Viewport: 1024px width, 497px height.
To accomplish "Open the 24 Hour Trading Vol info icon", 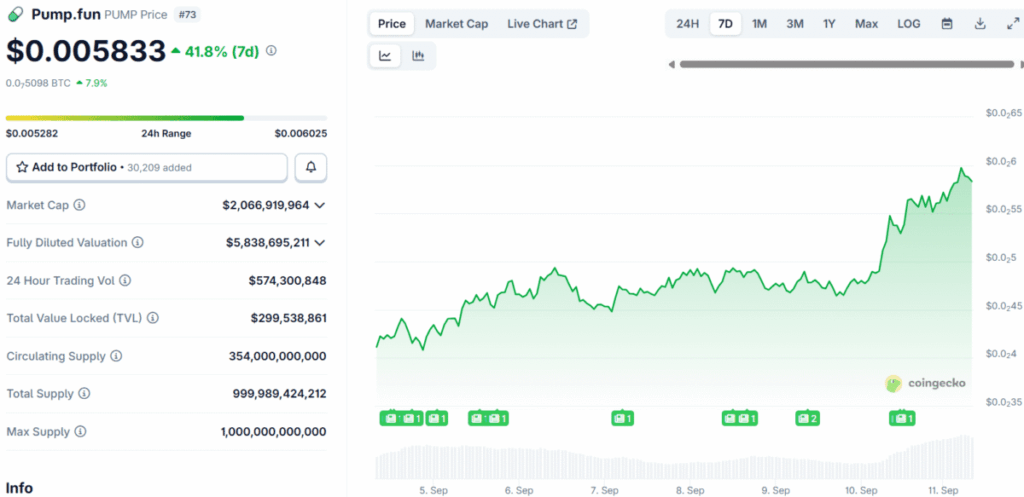I will (x=125, y=281).
